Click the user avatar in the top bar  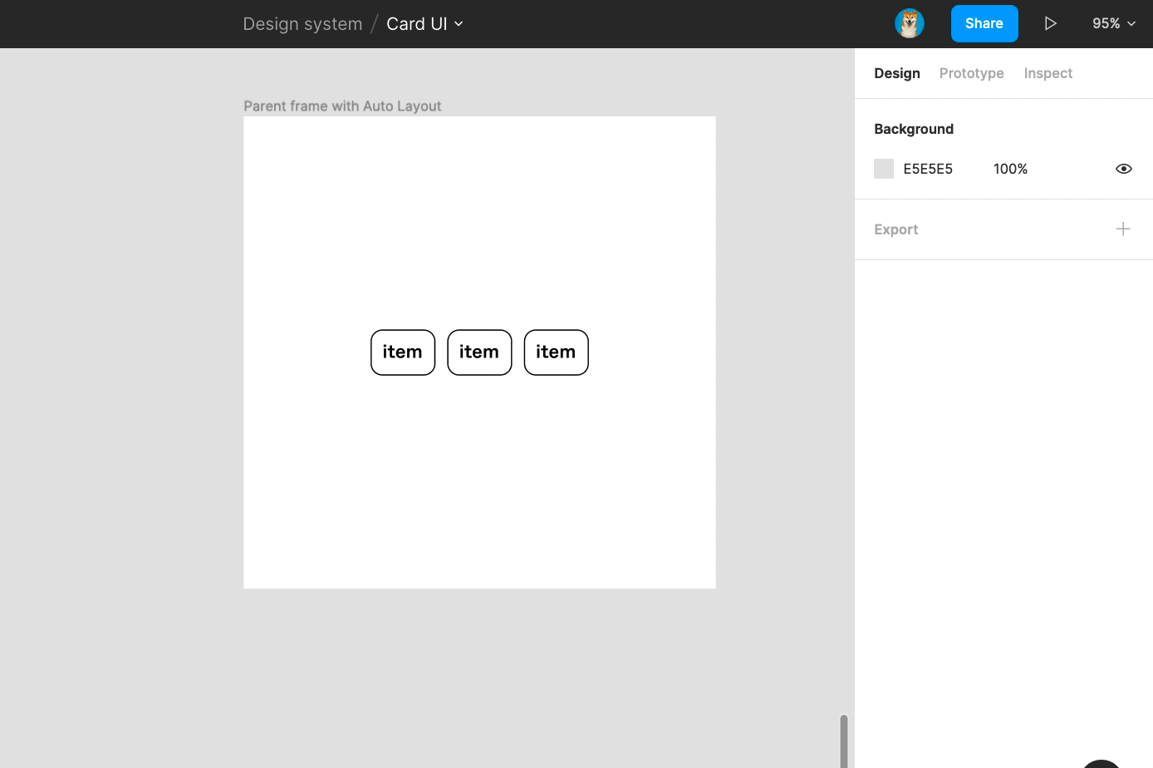[909, 23]
